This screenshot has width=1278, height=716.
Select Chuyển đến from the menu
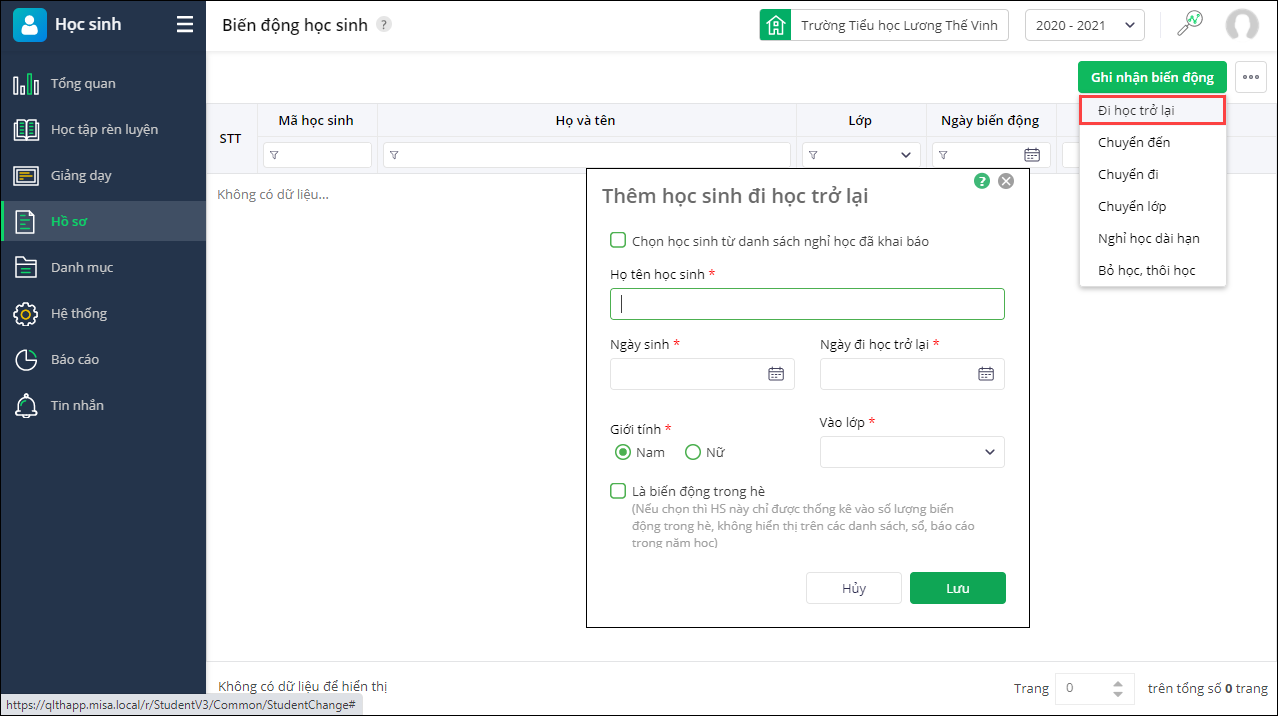pos(1134,142)
